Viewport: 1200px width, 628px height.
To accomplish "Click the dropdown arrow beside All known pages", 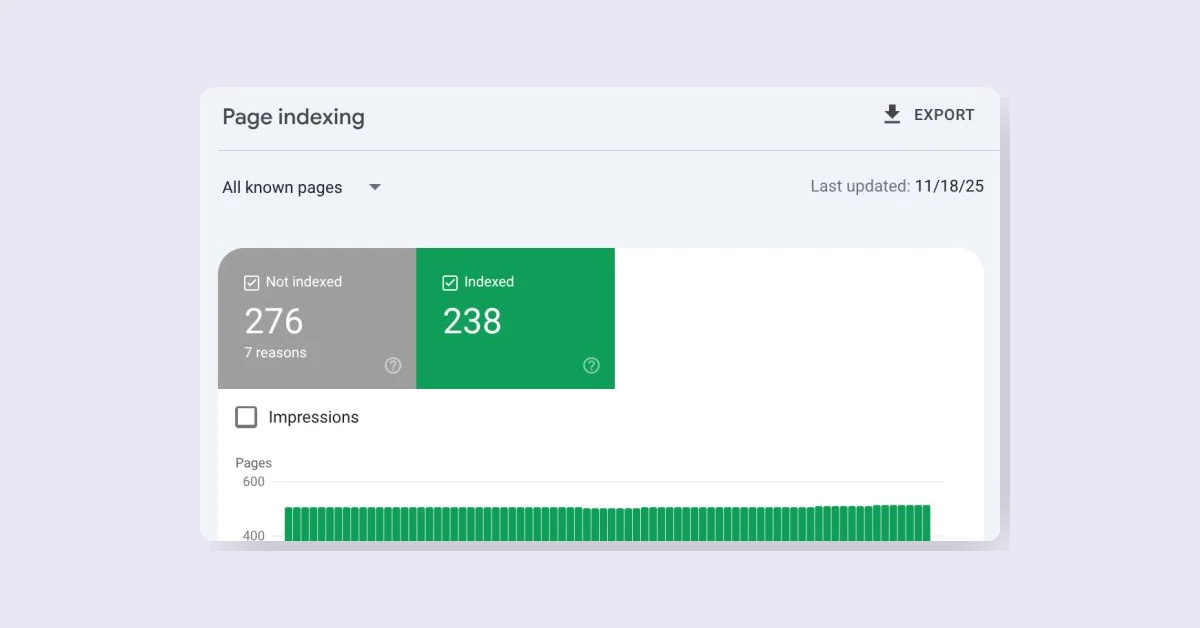I will (375, 187).
